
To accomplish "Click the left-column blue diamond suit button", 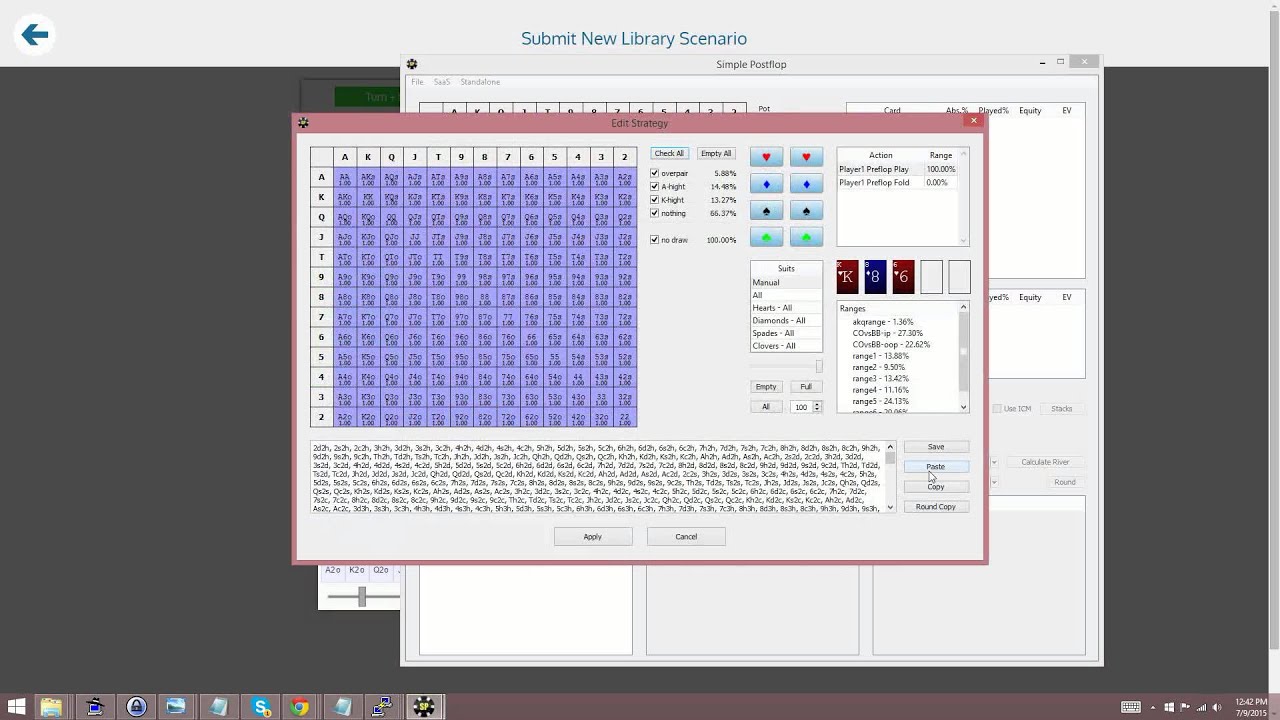I will (x=767, y=184).
